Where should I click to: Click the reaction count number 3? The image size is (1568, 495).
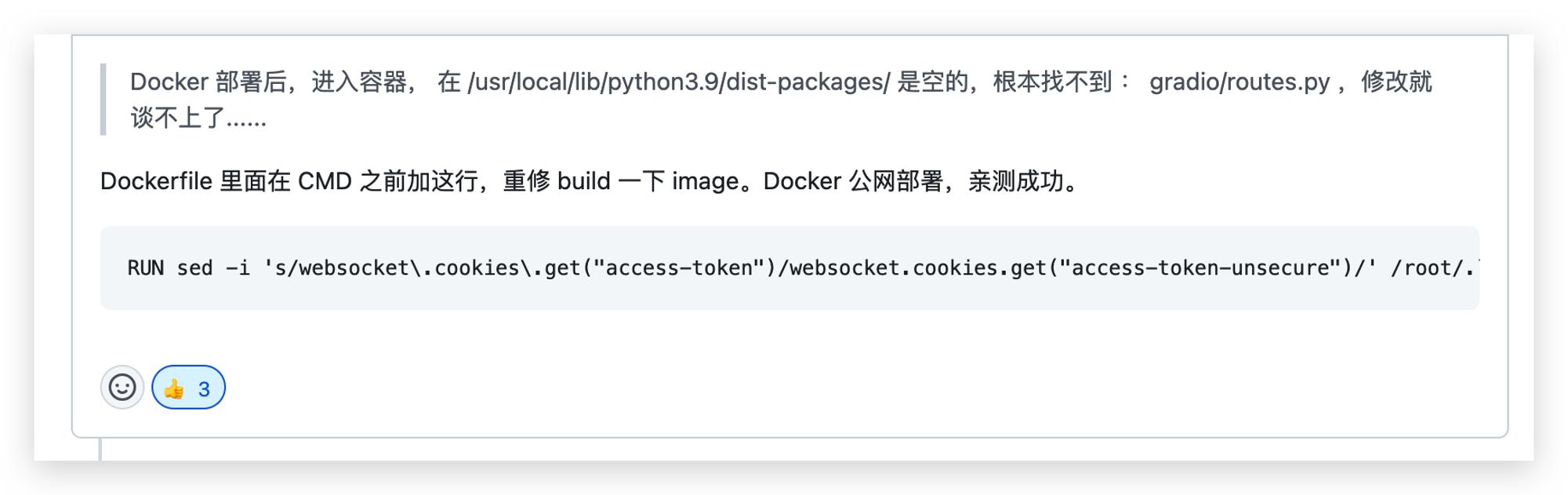tap(204, 389)
